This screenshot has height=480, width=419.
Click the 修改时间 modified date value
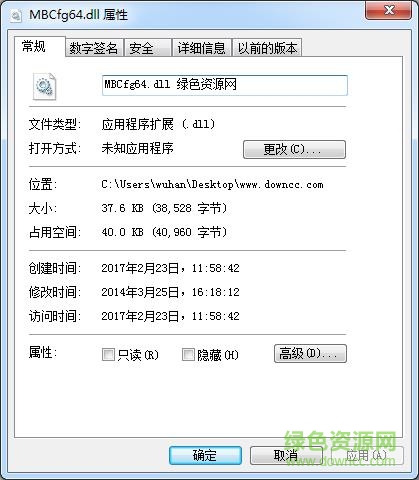[x=170, y=292]
